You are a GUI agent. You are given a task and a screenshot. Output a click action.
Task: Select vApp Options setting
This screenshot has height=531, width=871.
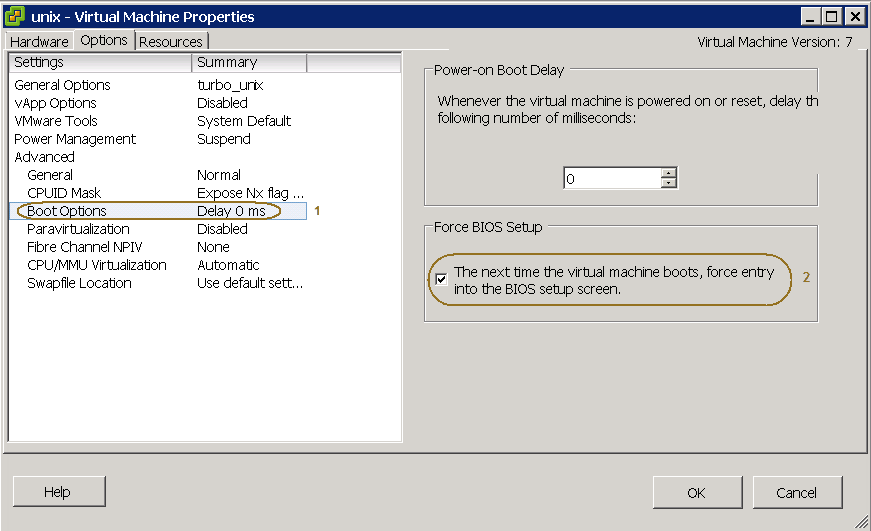(55, 103)
